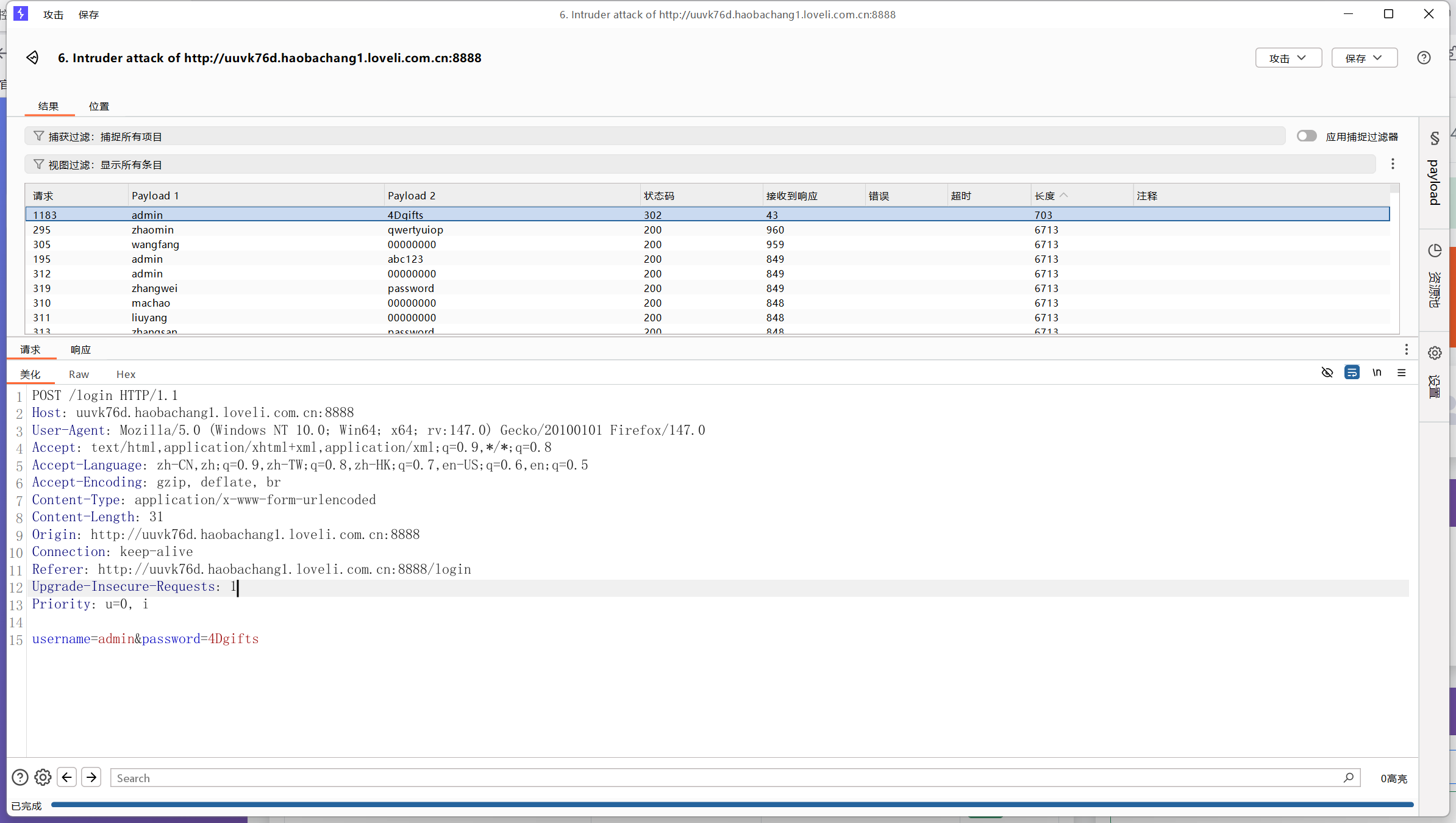Click the back arrow beside attack title

[32, 57]
